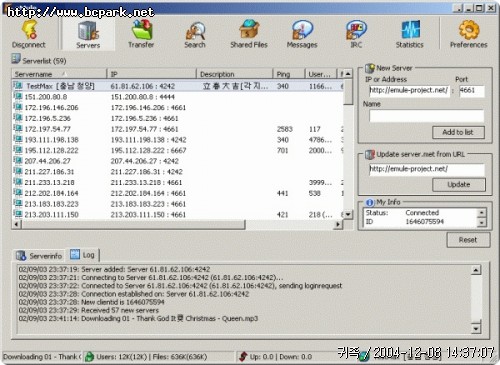This screenshot has width=500, height=365.
Task: Click server icon for 212.202.184.164 row
Action: click(x=18, y=193)
